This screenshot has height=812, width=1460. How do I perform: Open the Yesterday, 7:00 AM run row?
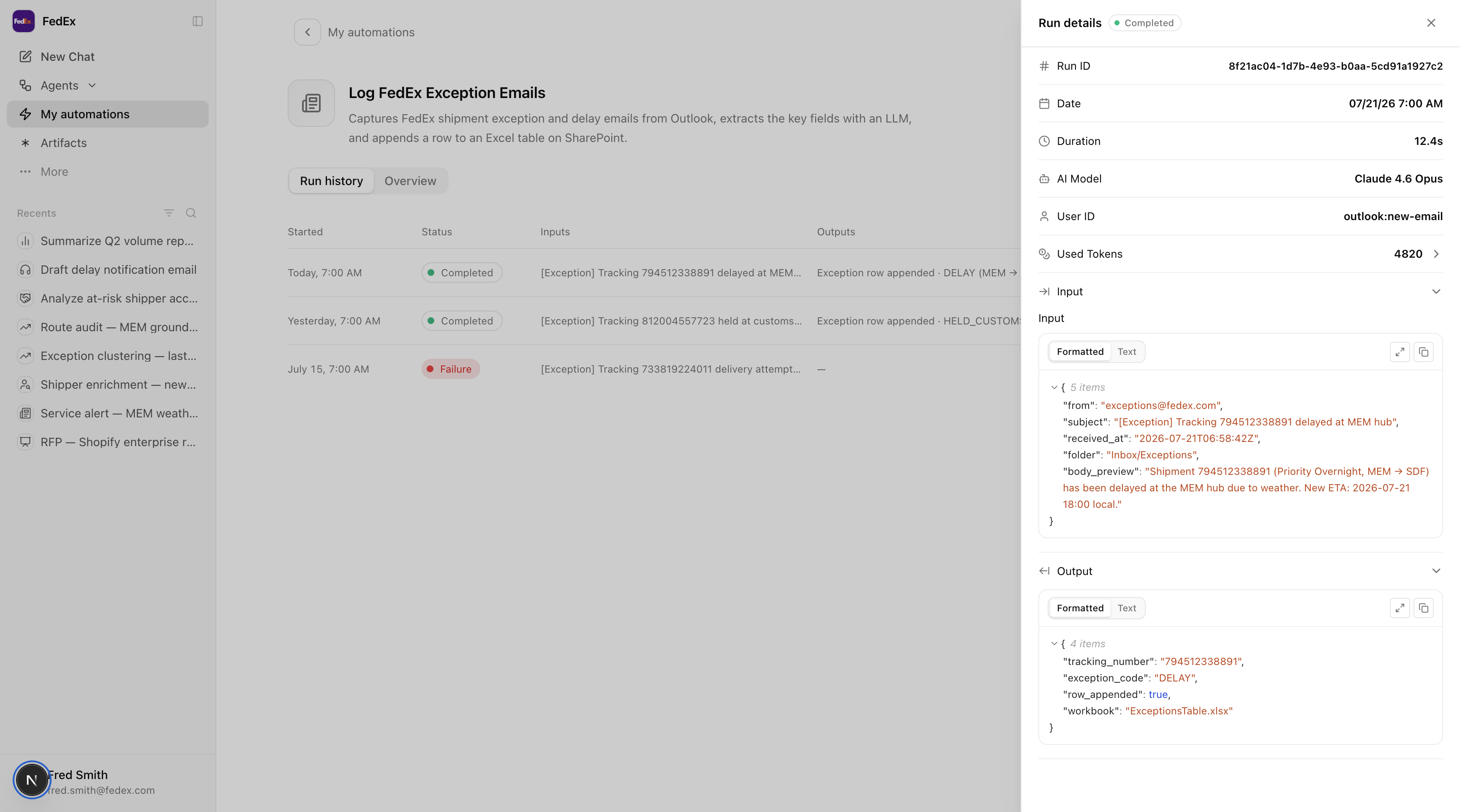pyautogui.click(x=654, y=321)
